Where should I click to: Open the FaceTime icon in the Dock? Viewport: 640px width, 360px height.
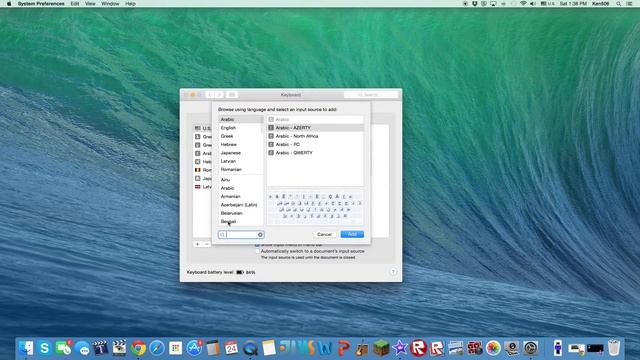pyautogui.click(x=63, y=348)
